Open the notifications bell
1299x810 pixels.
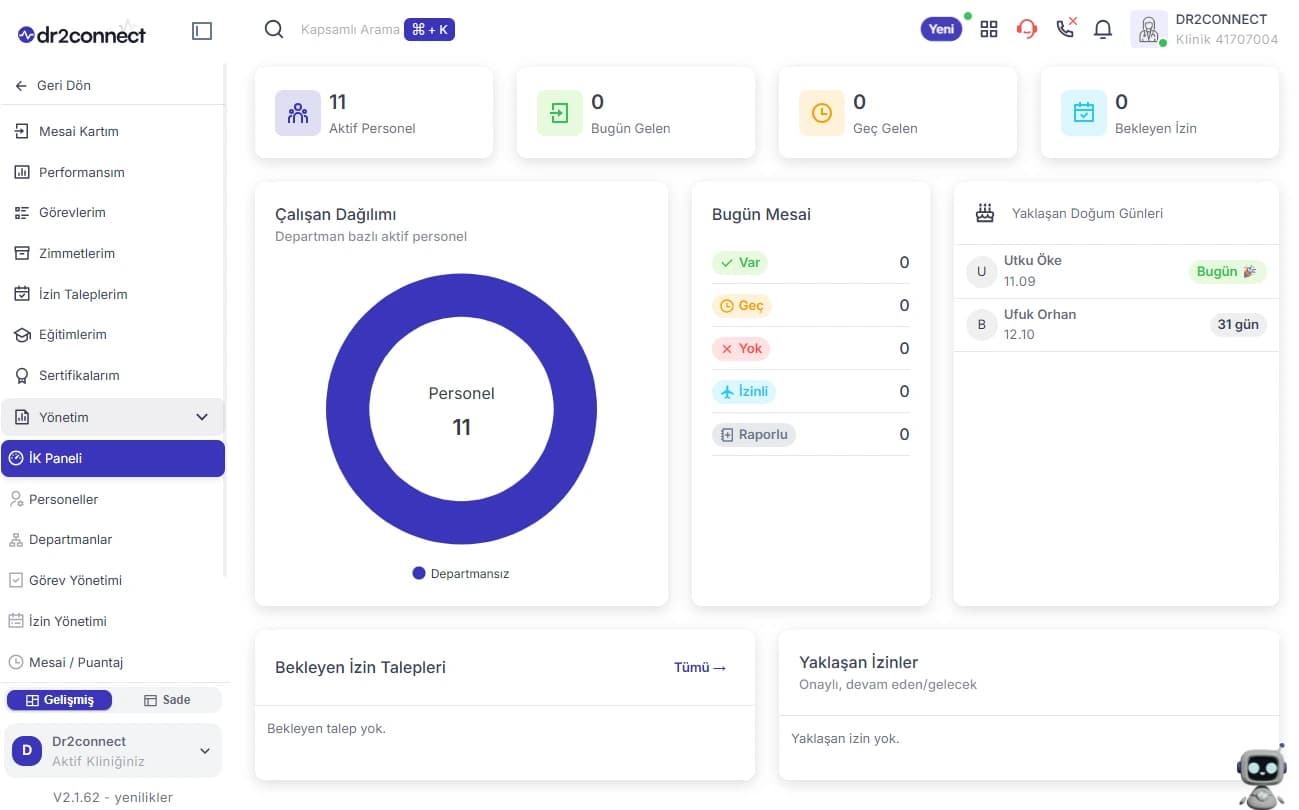click(1103, 29)
